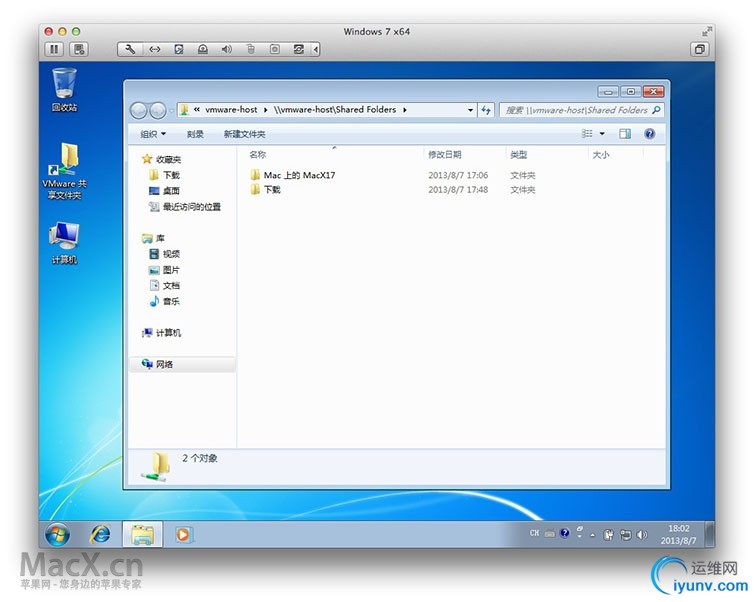Open the Recycle Bin desktop icon
Image resolution: width=754 pixels, height=602 pixels.
click(x=64, y=90)
